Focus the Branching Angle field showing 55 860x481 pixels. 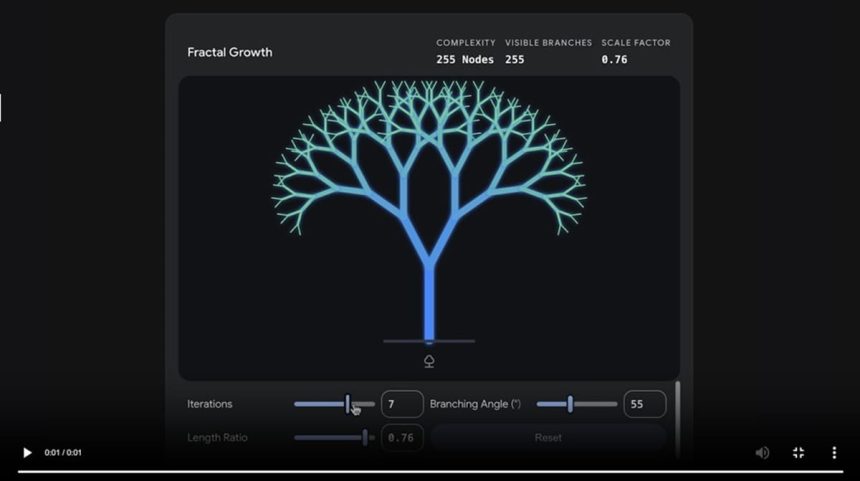point(644,404)
